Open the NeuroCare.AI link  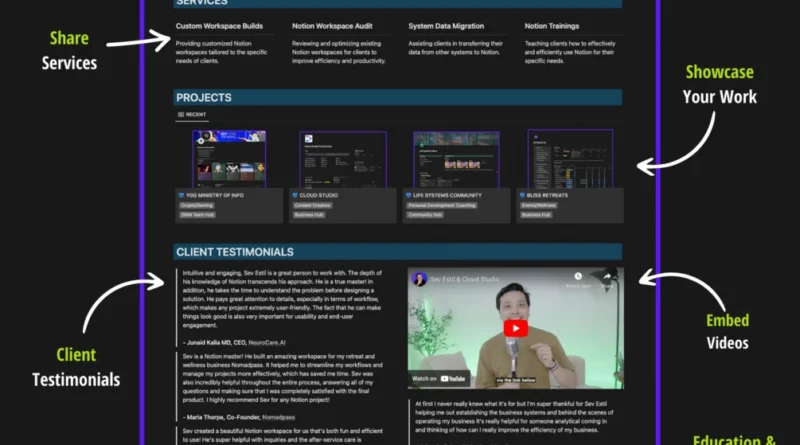267,343
